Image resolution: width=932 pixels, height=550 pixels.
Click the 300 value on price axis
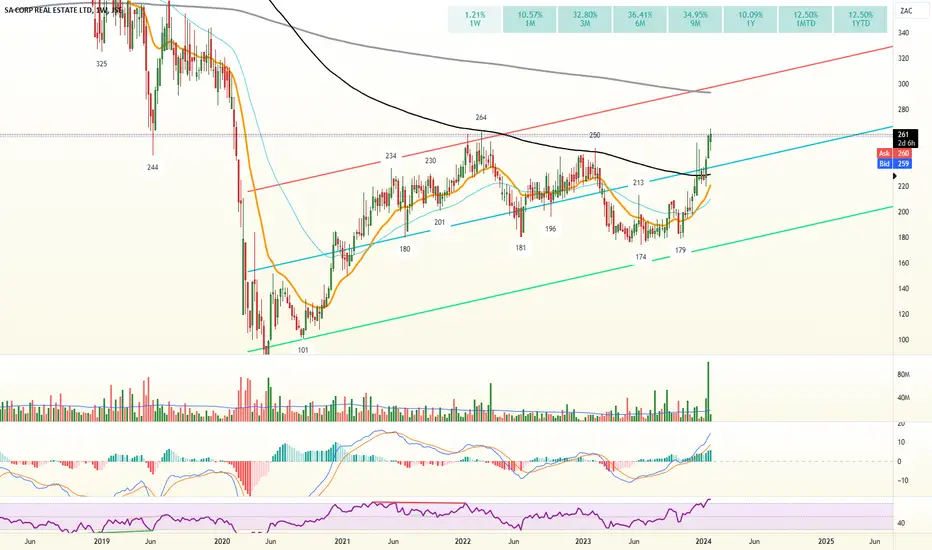(x=903, y=84)
